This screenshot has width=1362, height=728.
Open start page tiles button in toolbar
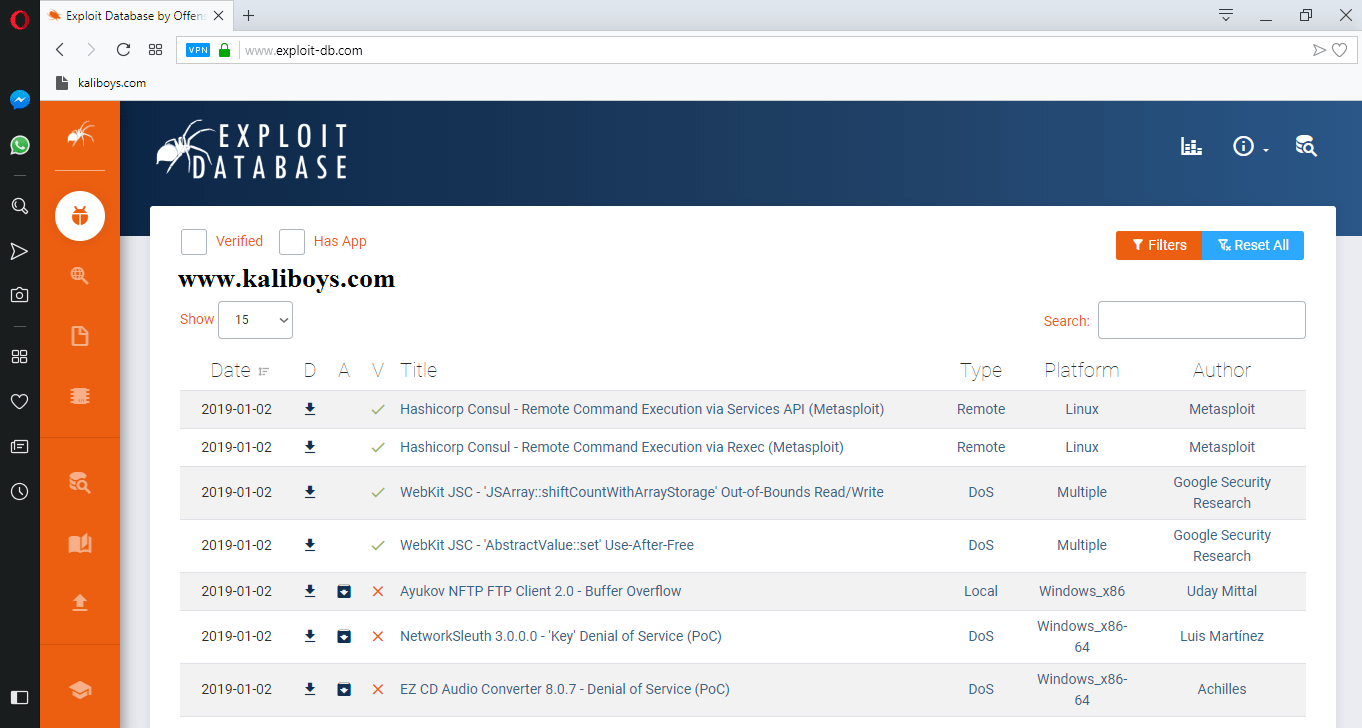[155, 50]
